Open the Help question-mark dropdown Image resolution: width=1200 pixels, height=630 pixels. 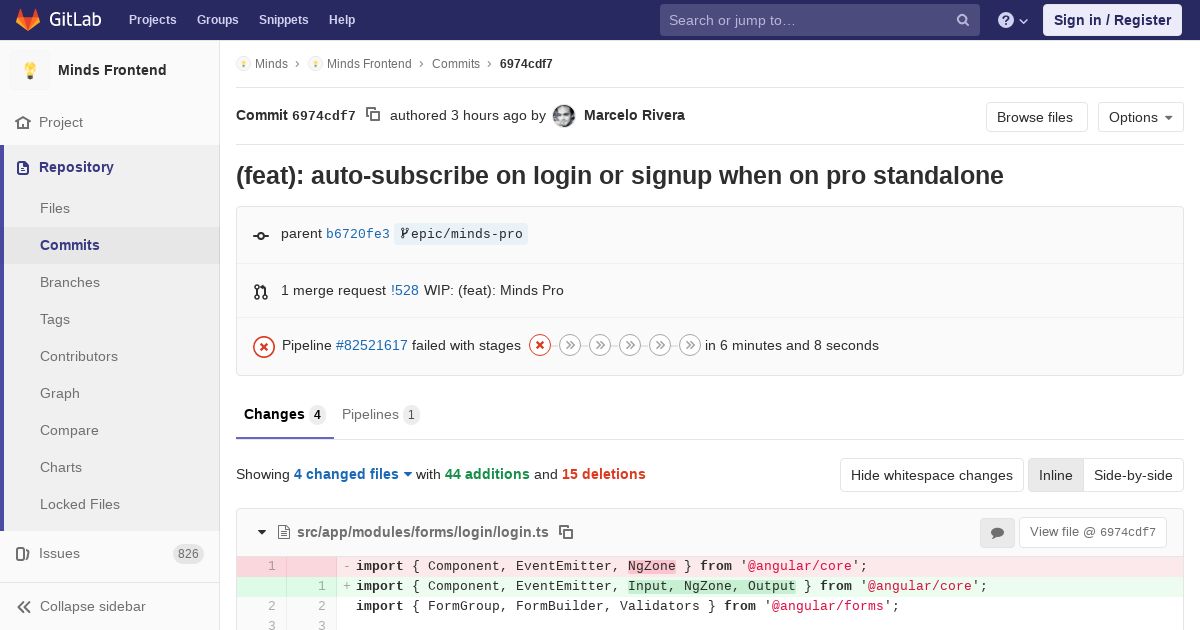(1013, 20)
